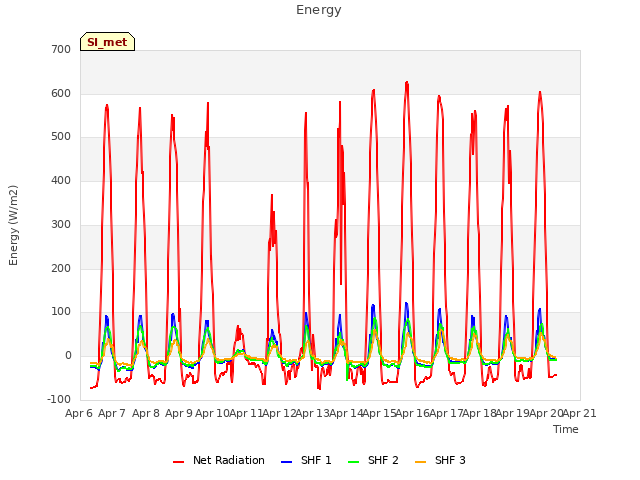This screenshot has width=640, height=480.
Task: Click the Energy (W/m2) y-axis label
Action: tap(13, 225)
